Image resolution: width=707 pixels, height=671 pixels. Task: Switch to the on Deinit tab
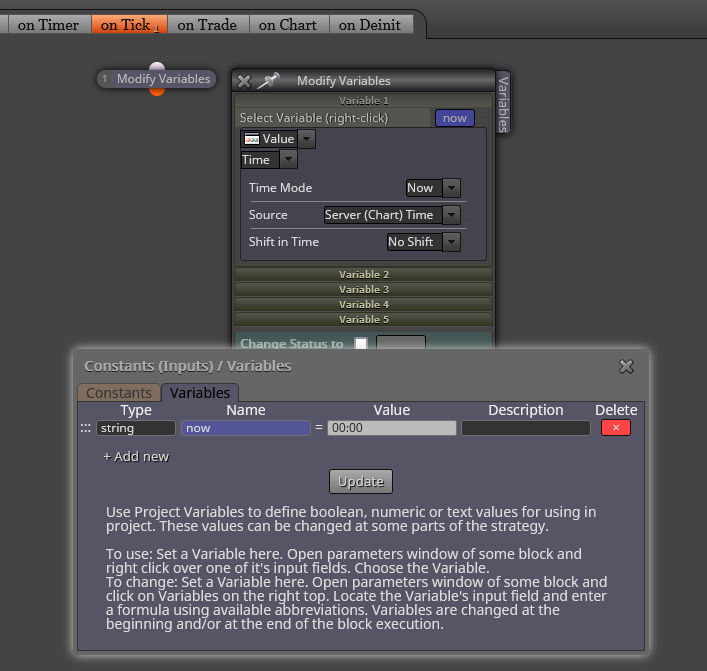point(370,25)
